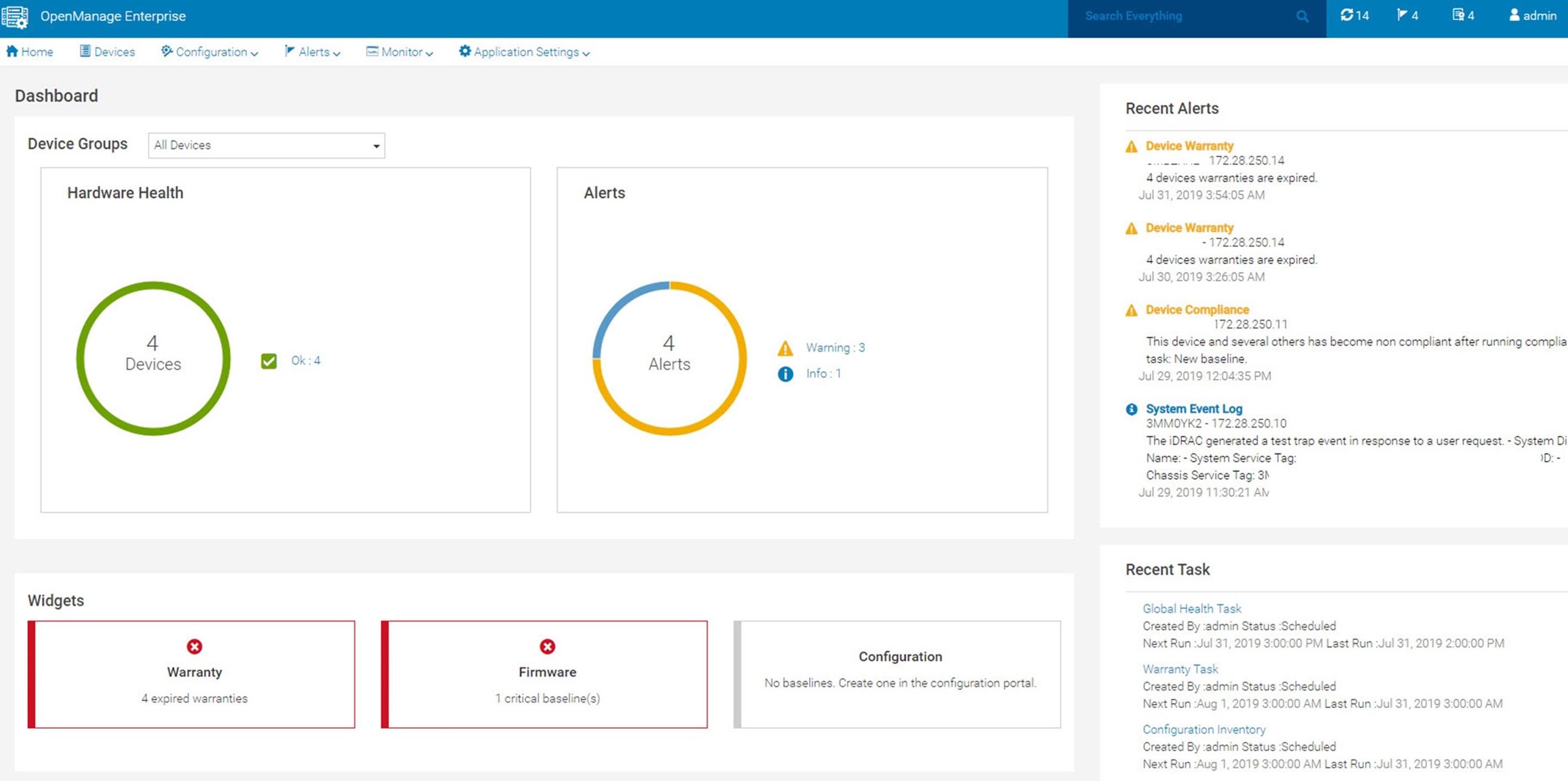
Task: Click the Home house icon
Action: click(12, 51)
